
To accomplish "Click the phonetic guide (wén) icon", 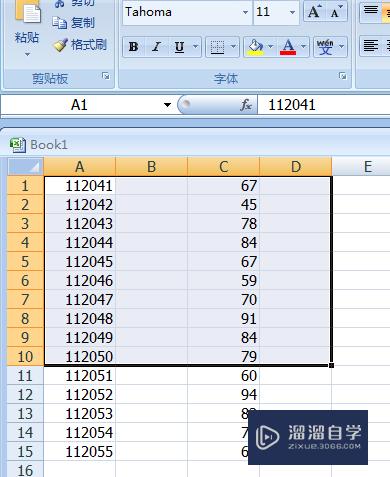I will pos(325,47).
